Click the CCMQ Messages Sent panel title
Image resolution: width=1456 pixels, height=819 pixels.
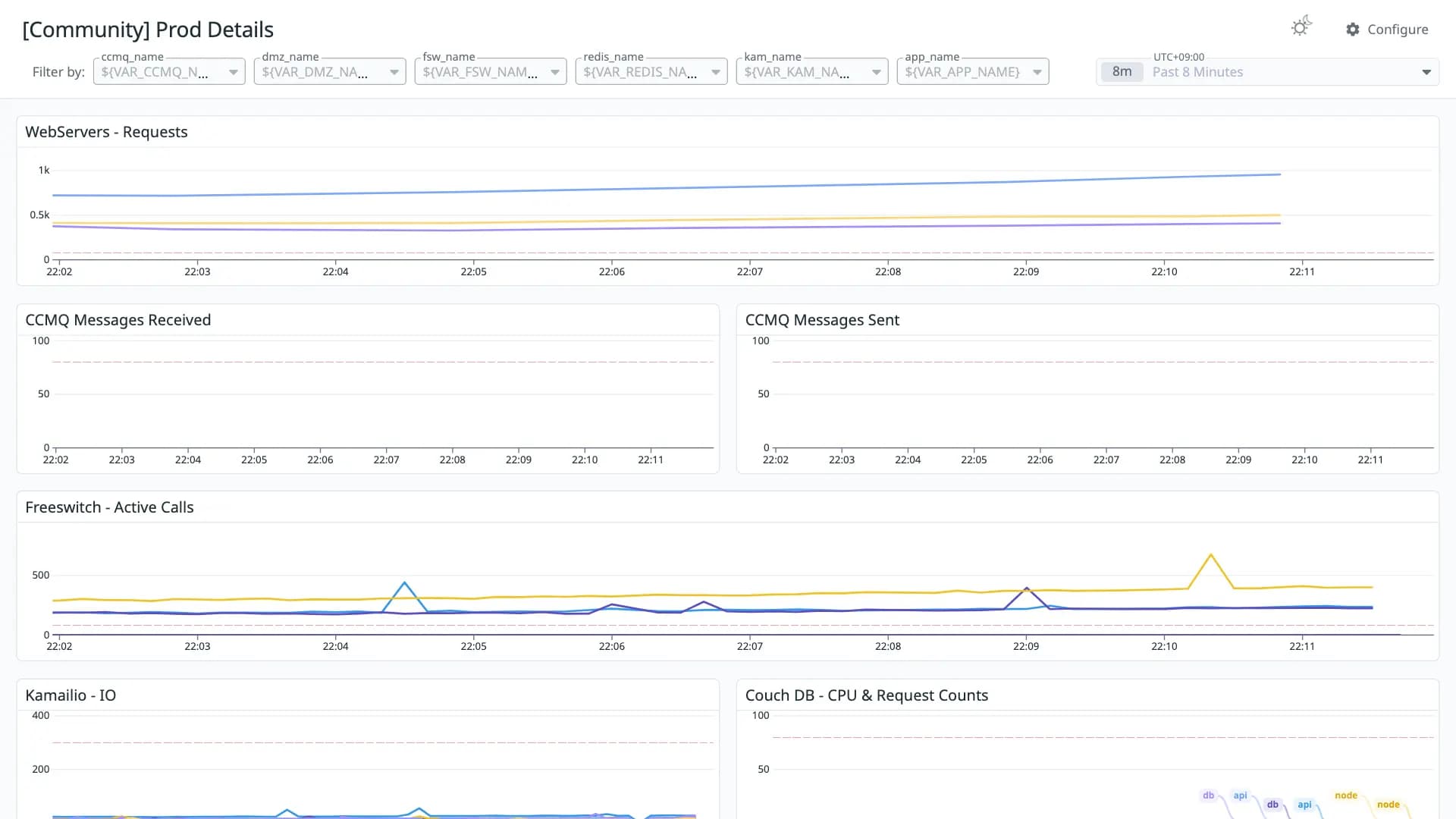(x=822, y=320)
